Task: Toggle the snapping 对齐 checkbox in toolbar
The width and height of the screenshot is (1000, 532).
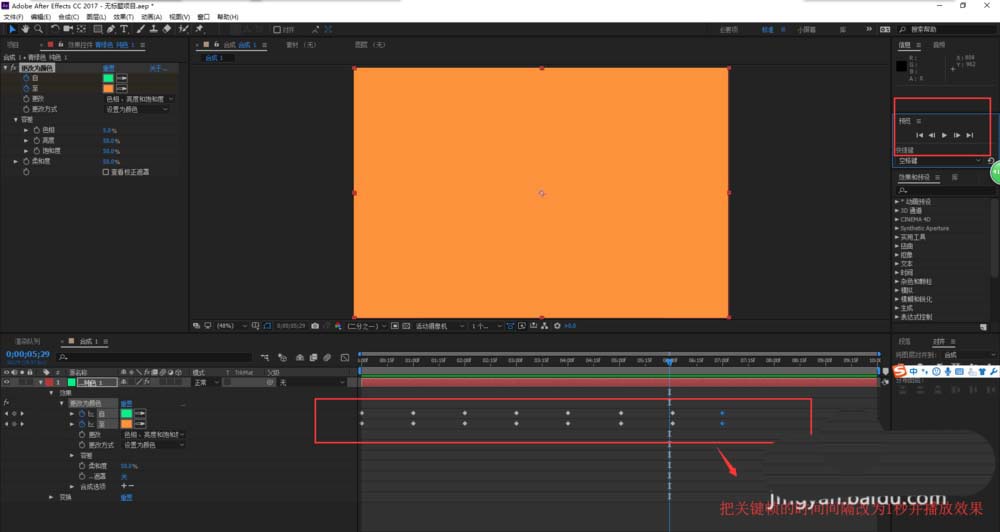Action: [277, 30]
